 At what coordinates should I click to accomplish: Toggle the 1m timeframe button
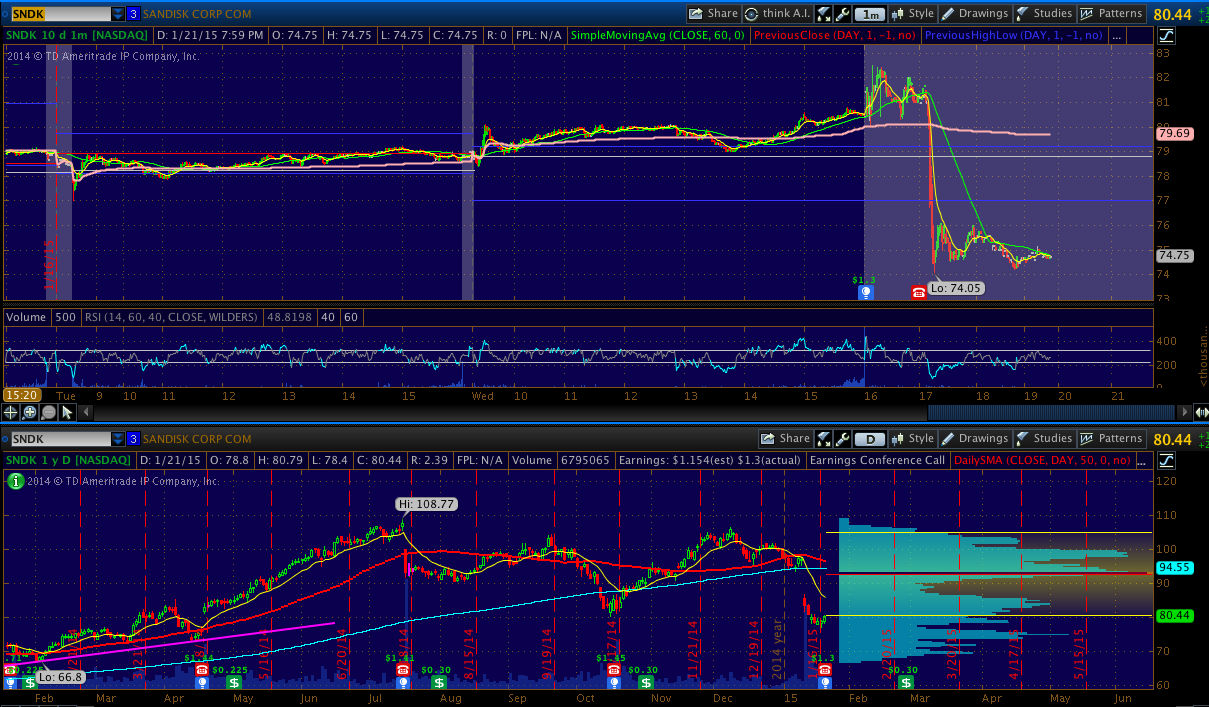pyautogui.click(x=871, y=14)
